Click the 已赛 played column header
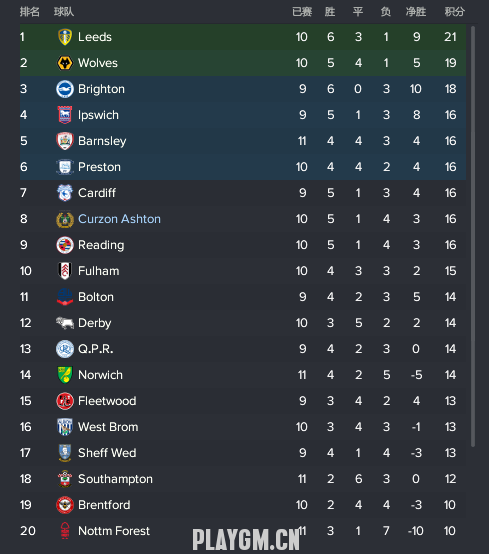The width and height of the screenshot is (489, 554). click(x=302, y=12)
